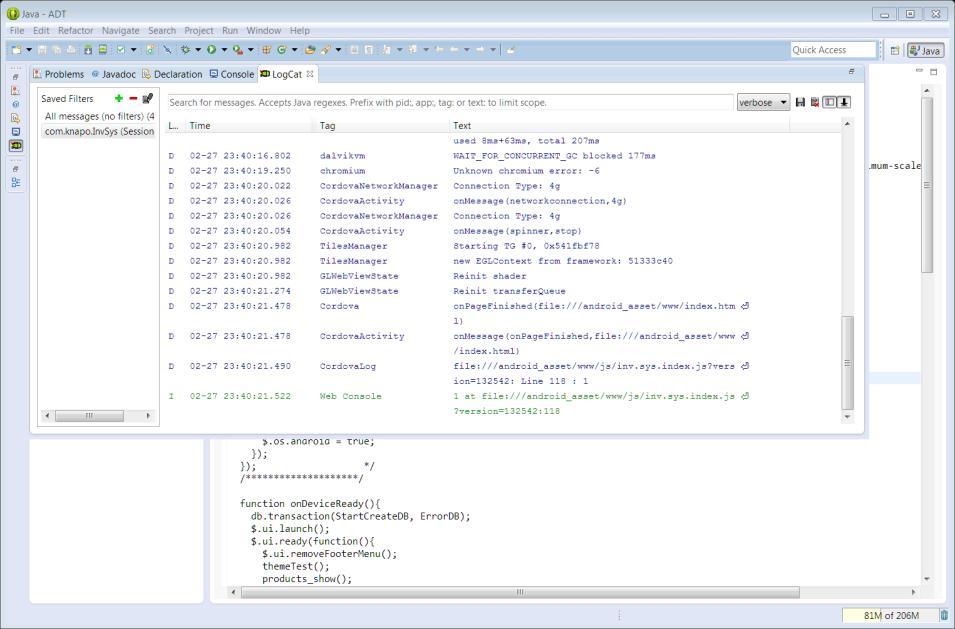955x629 pixels.
Task: Switch to the Javadoc tab
Action: pyautogui.click(x=113, y=74)
